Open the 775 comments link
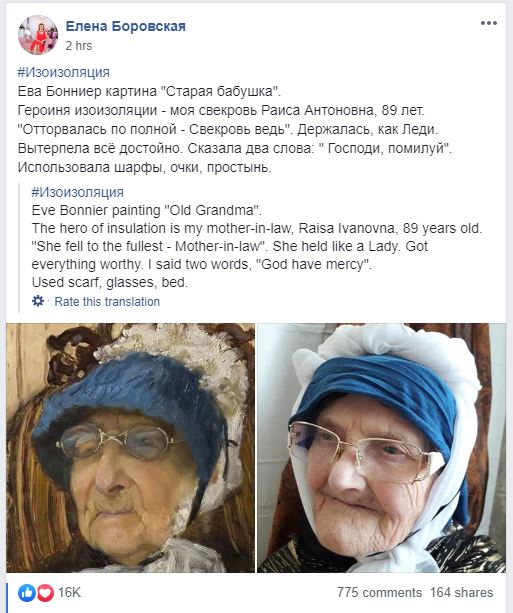 [x=379, y=593]
